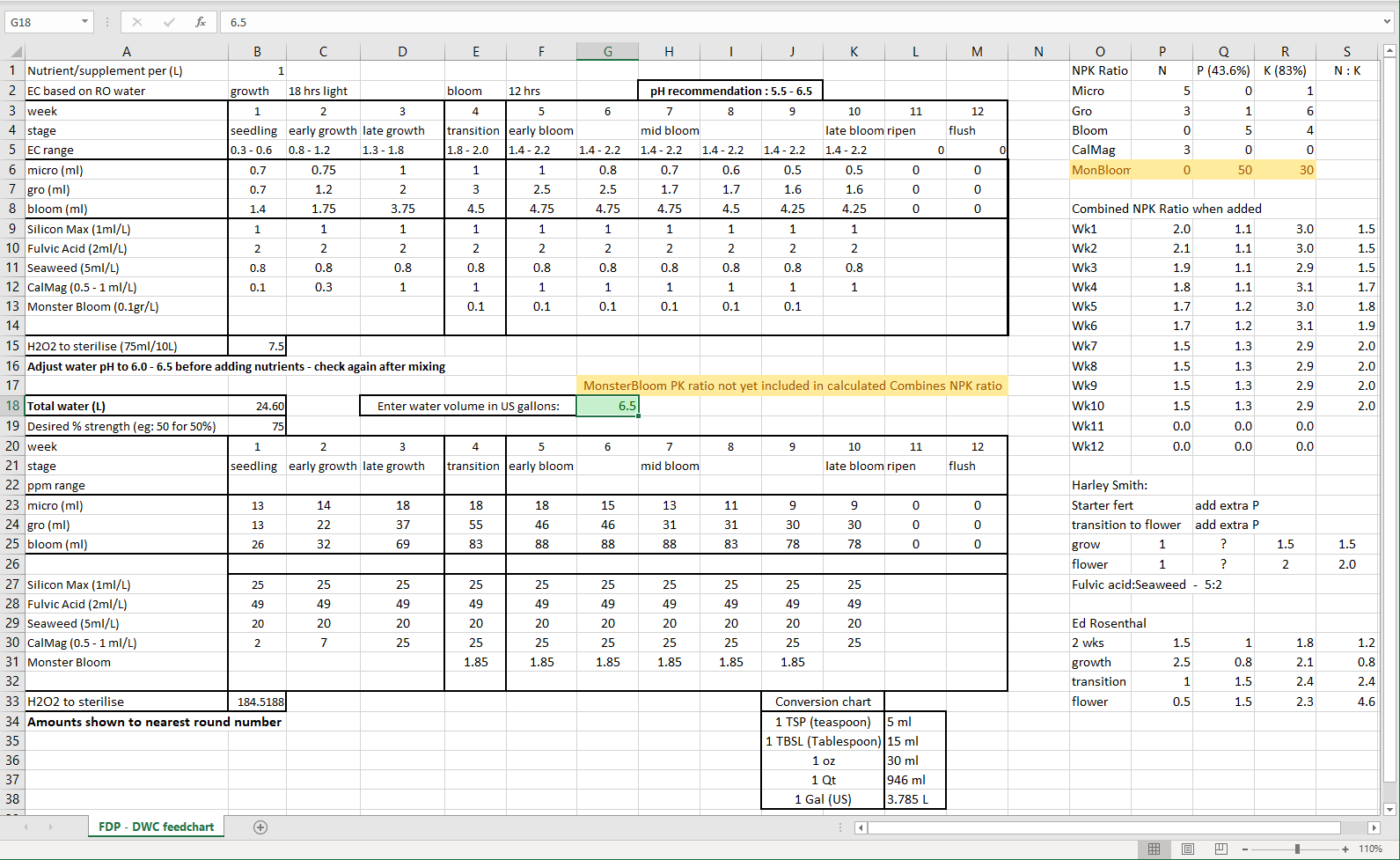Click 'pH recommendation : 5.5 - 6.5' cell
1400x860 pixels.
coord(730,91)
